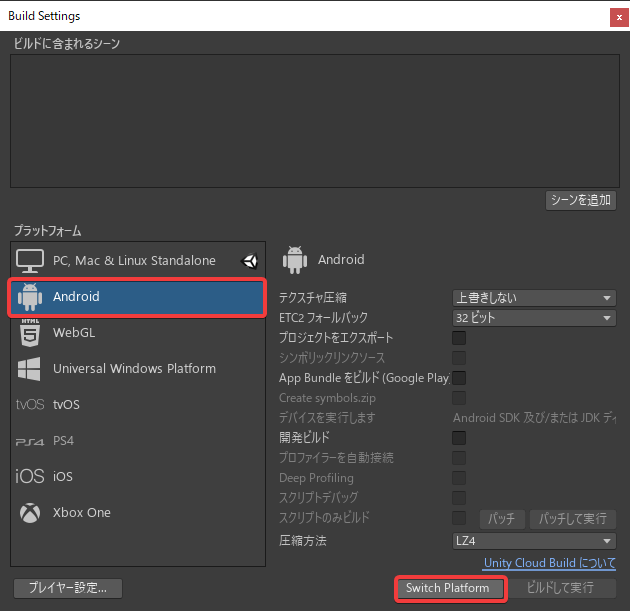Viewport: 630px width, 611px height.
Task: Click the PS4 logo icon
Action: (x=30, y=441)
